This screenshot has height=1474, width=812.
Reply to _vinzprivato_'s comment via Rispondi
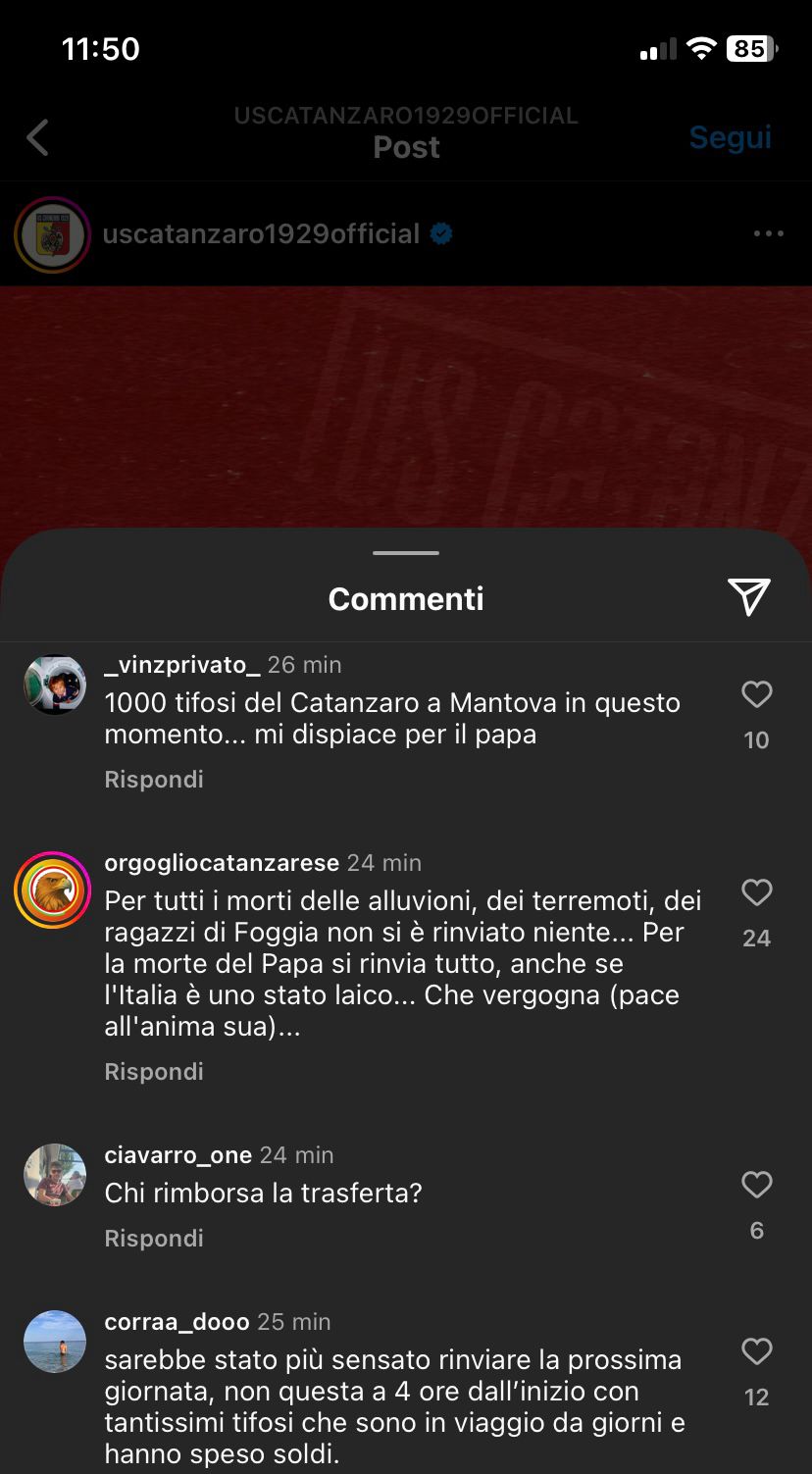154,779
